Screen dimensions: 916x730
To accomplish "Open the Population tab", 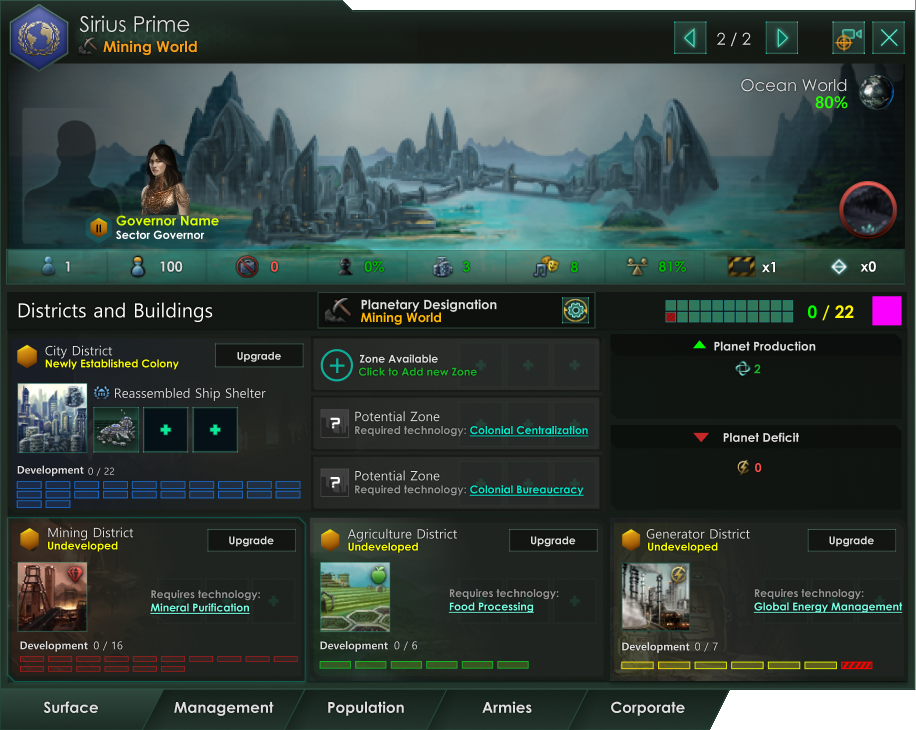I will click(366, 708).
